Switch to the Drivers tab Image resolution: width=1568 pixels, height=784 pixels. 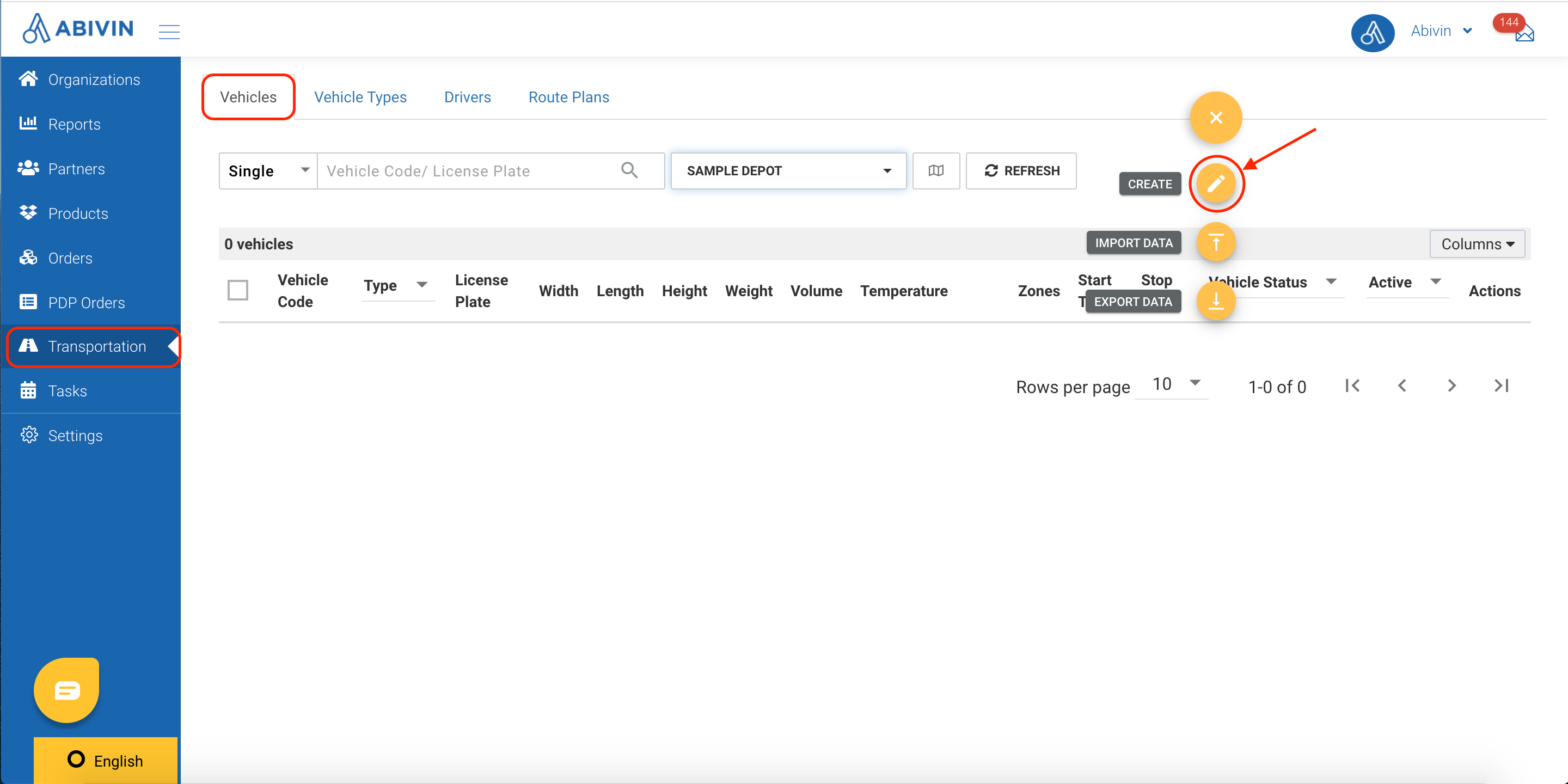467,97
